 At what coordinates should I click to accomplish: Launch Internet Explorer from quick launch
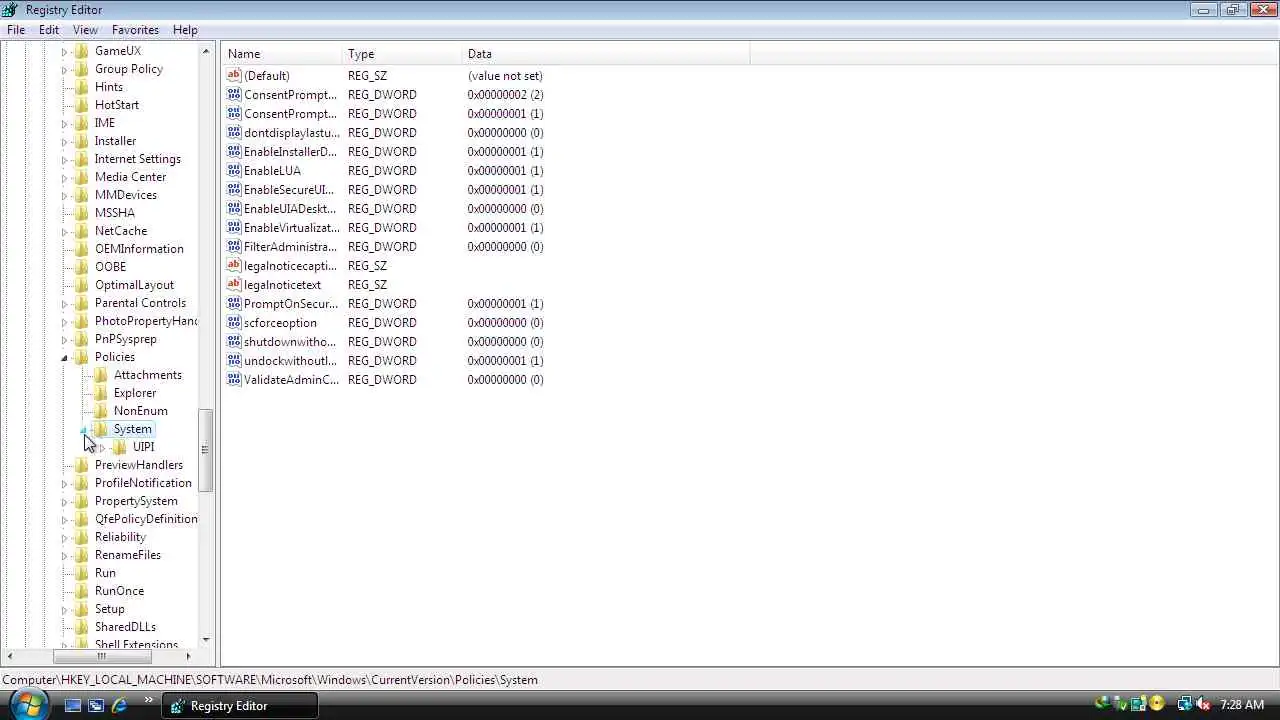[119, 705]
